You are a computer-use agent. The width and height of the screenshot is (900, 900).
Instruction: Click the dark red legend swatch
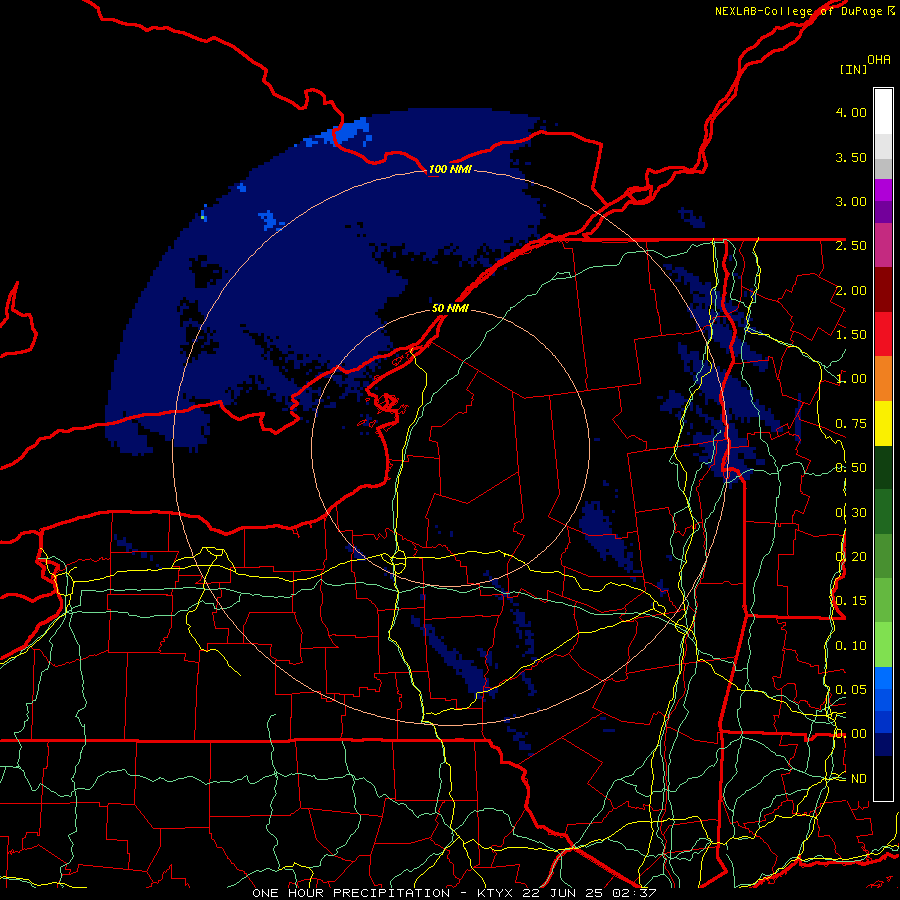pyautogui.click(x=883, y=290)
